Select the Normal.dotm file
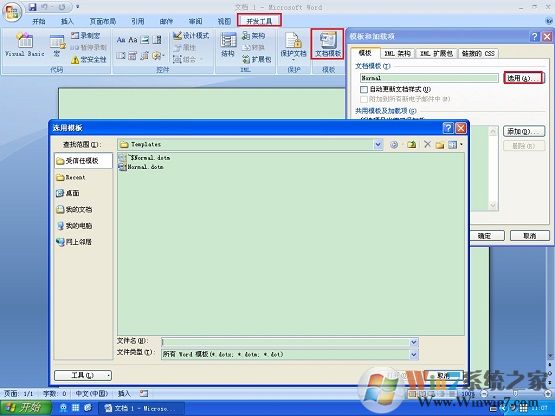555x416 pixels. (141, 167)
